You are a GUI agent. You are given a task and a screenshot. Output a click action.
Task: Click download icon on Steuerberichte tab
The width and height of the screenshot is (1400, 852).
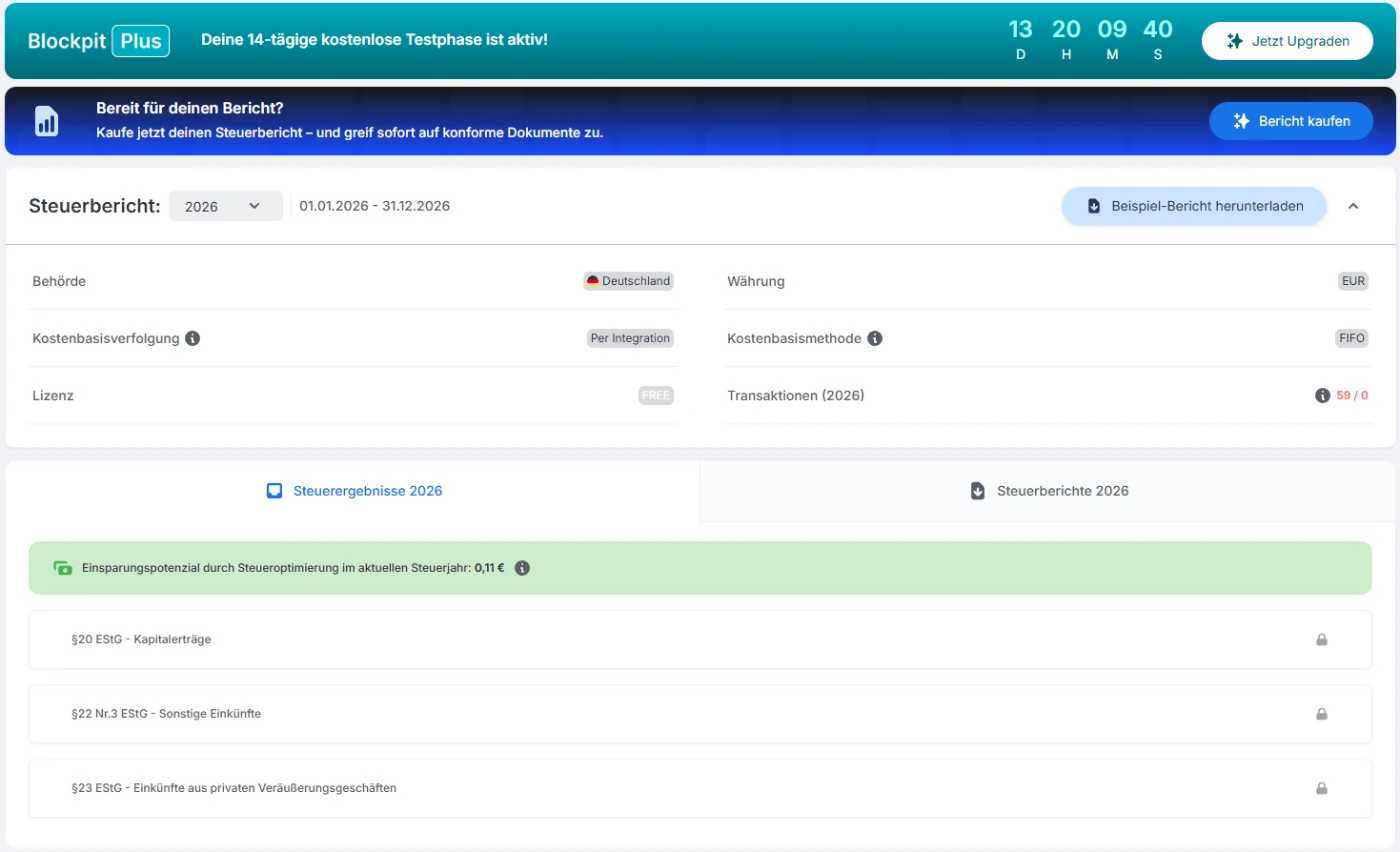[978, 491]
